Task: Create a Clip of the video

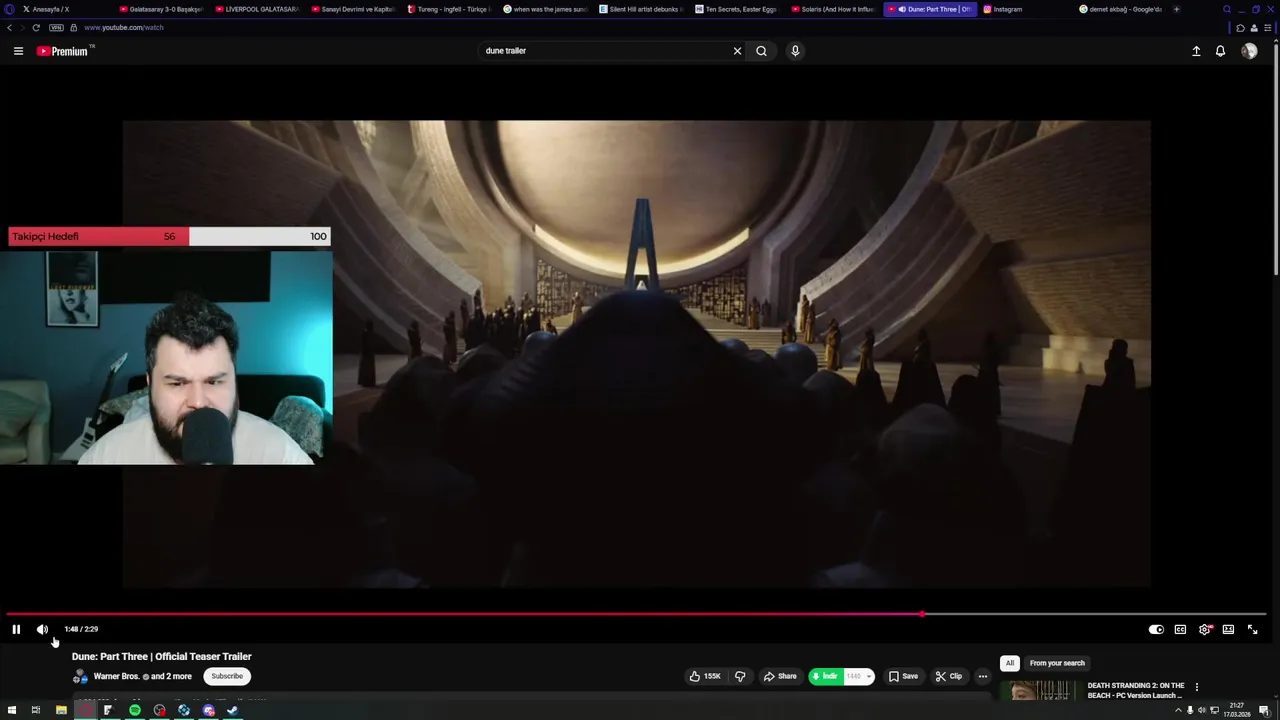Action: pos(948,676)
